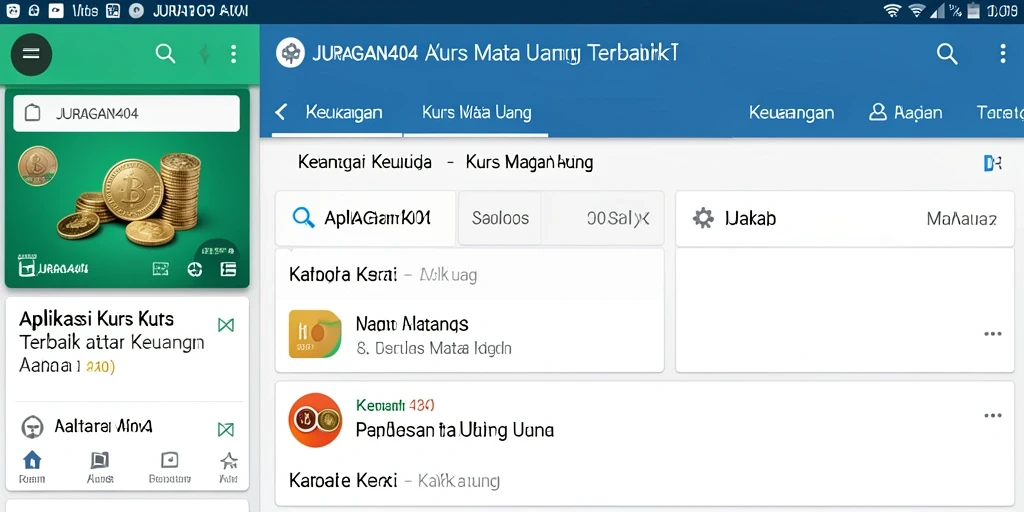The height and width of the screenshot is (512, 1024).
Task: Open the Aplikasi Kurs Kuts card title
Action: [97, 319]
